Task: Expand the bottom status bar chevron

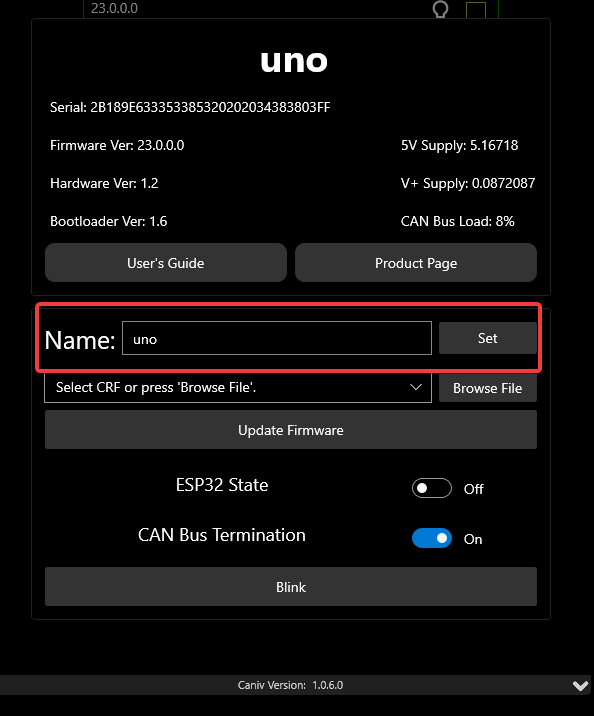Action: click(580, 685)
